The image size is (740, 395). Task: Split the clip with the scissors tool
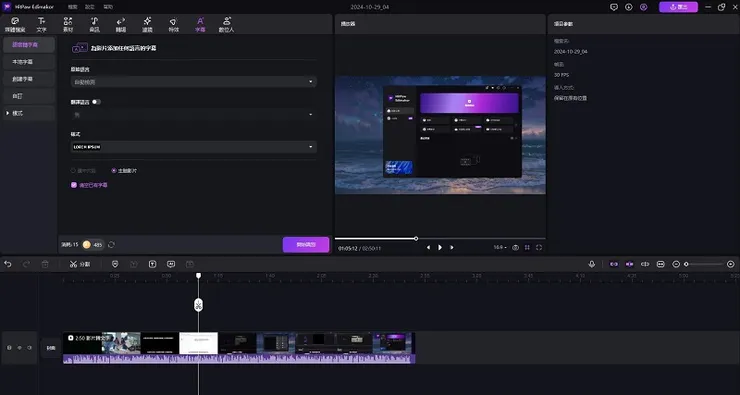(x=79, y=264)
